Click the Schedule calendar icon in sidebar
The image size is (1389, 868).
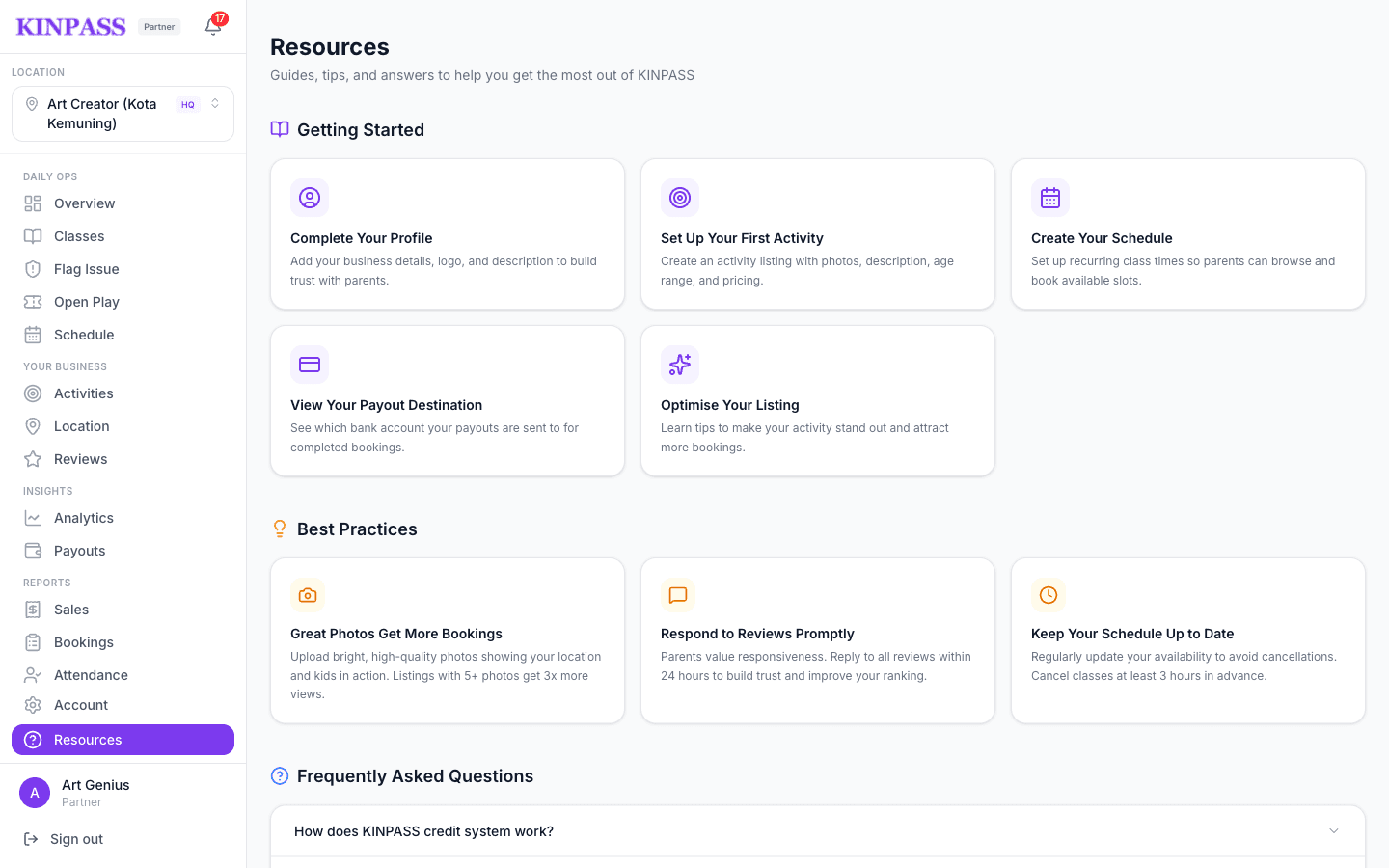click(x=33, y=335)
